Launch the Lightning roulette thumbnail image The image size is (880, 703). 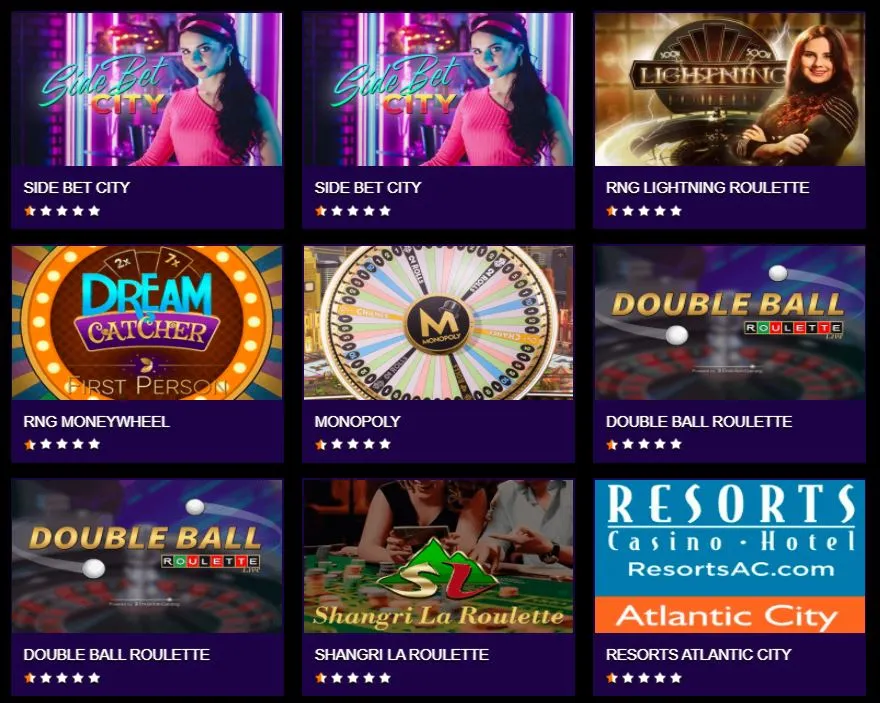[x=730, y=89]
